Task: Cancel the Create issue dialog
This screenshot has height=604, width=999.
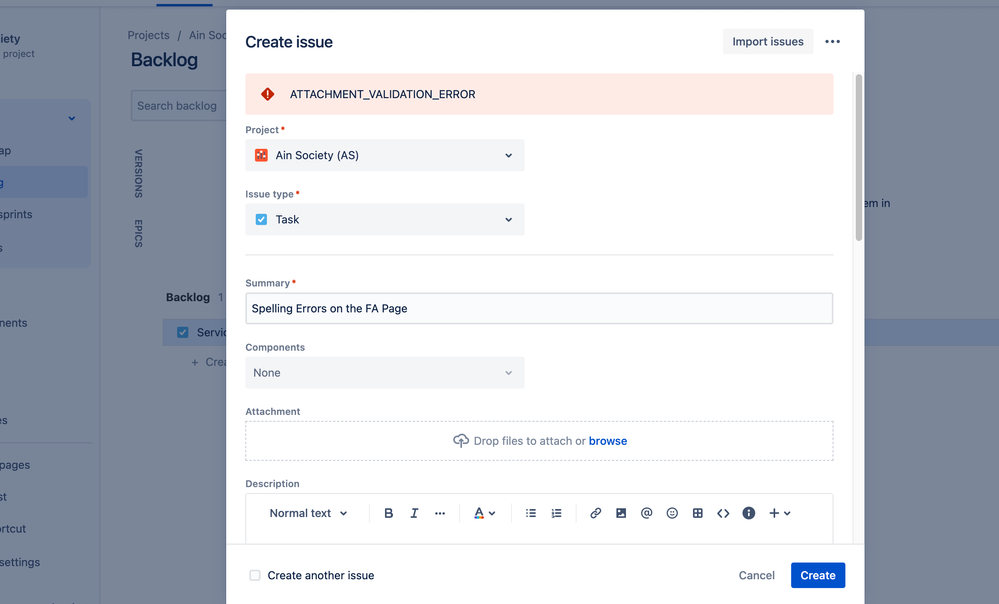Action: coord(756,575)
